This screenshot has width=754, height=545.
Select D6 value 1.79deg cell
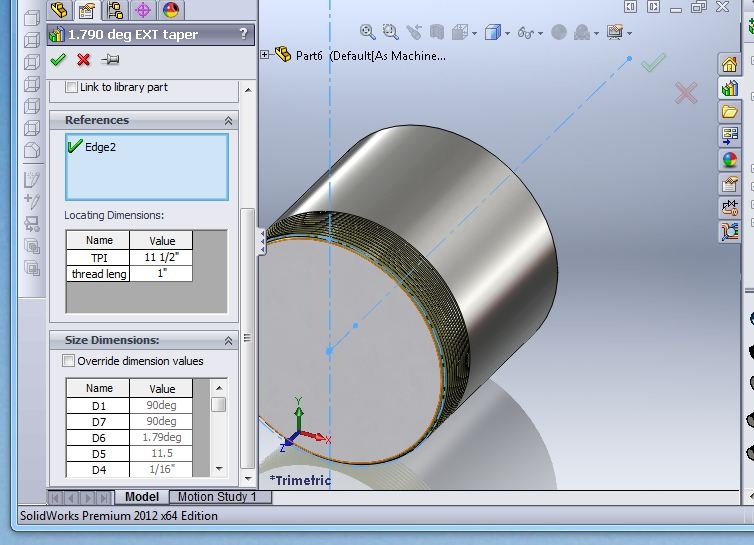(161, 437)
